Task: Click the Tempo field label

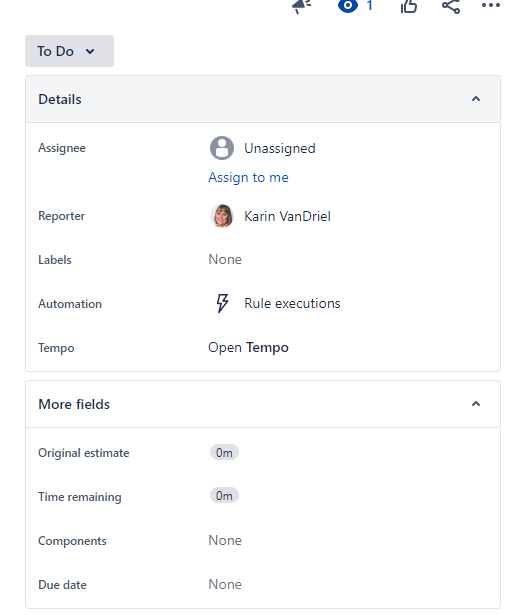Action: (56, 348)
